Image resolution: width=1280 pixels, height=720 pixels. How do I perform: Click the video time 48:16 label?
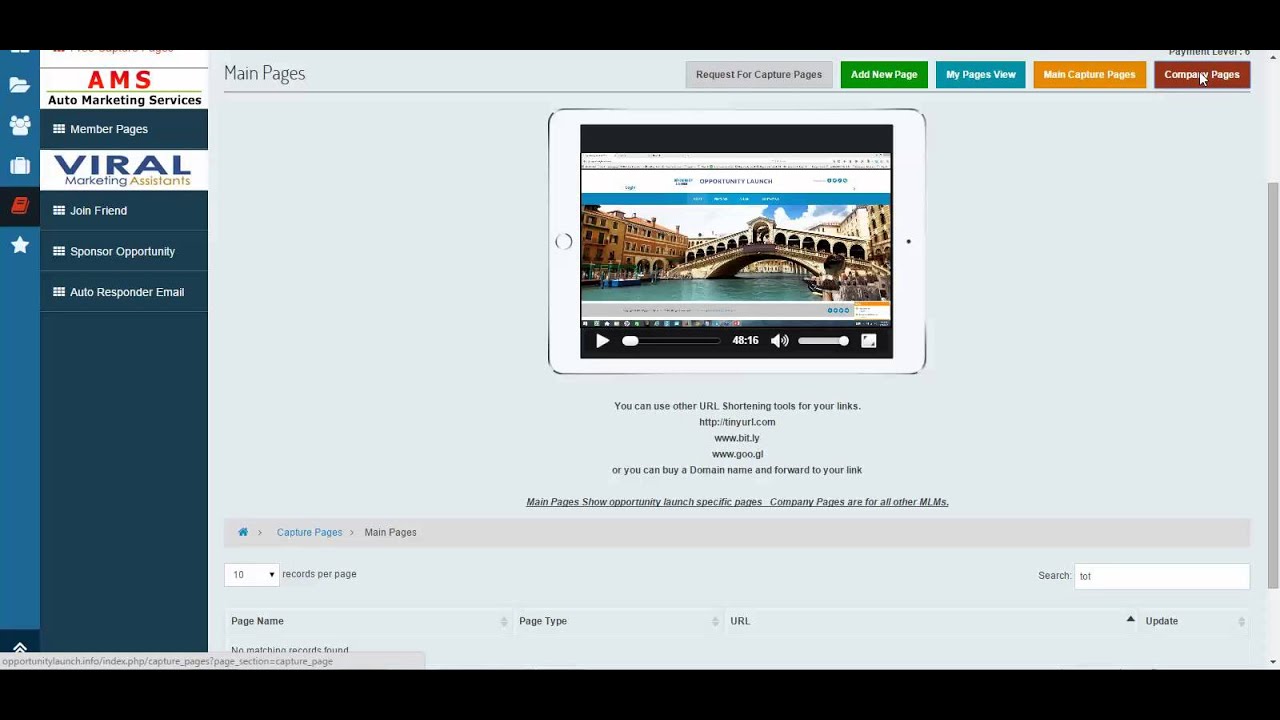(745, 341)
